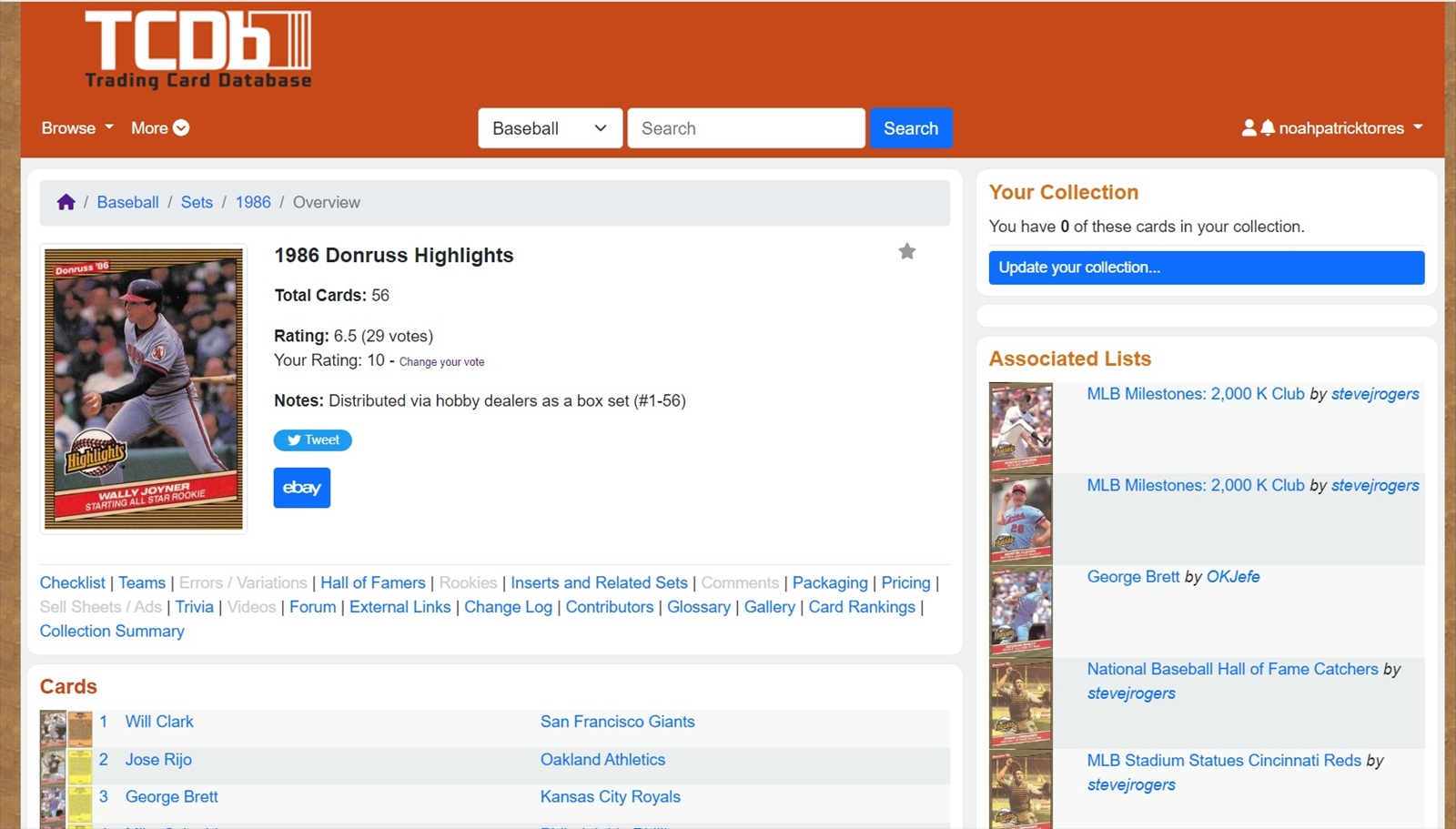1456x829 pixels.
Task: Go to the Baseball breadcrumb
Action: (x=127, y=202)
